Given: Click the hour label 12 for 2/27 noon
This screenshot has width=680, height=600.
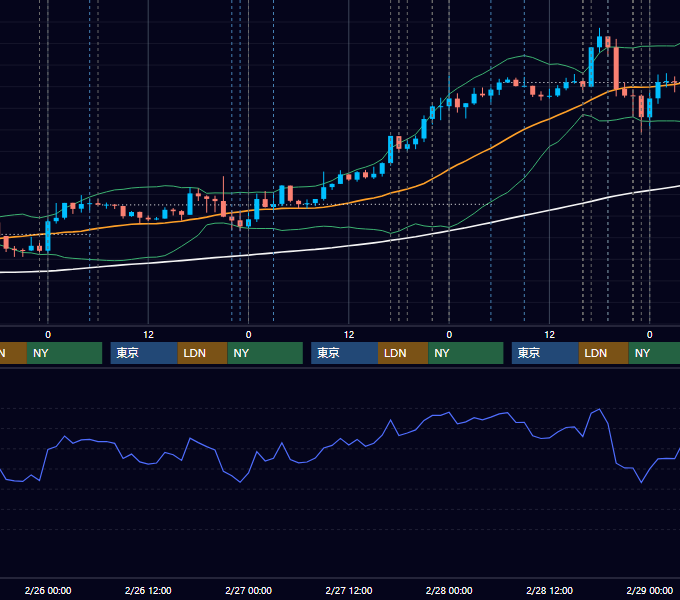Looking at the screenshot, I should coord(349,335).
